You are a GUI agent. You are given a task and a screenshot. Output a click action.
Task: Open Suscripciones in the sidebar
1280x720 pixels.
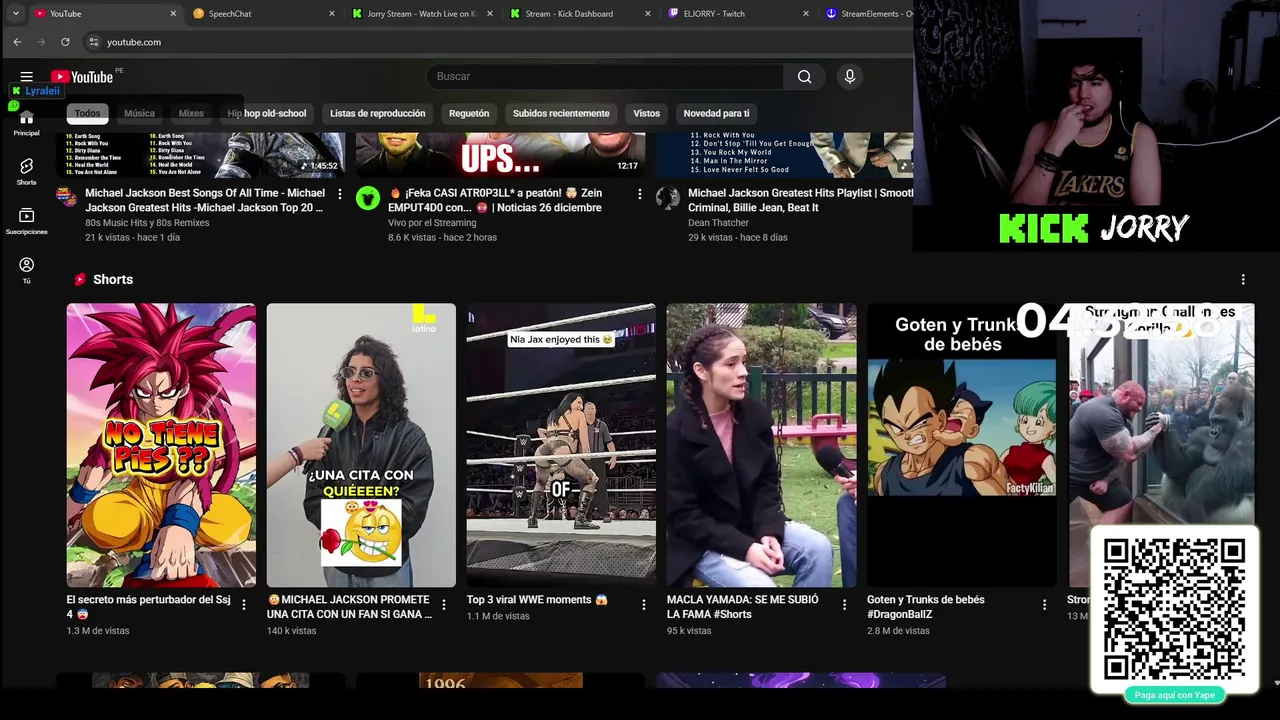[x=27, y=221]
